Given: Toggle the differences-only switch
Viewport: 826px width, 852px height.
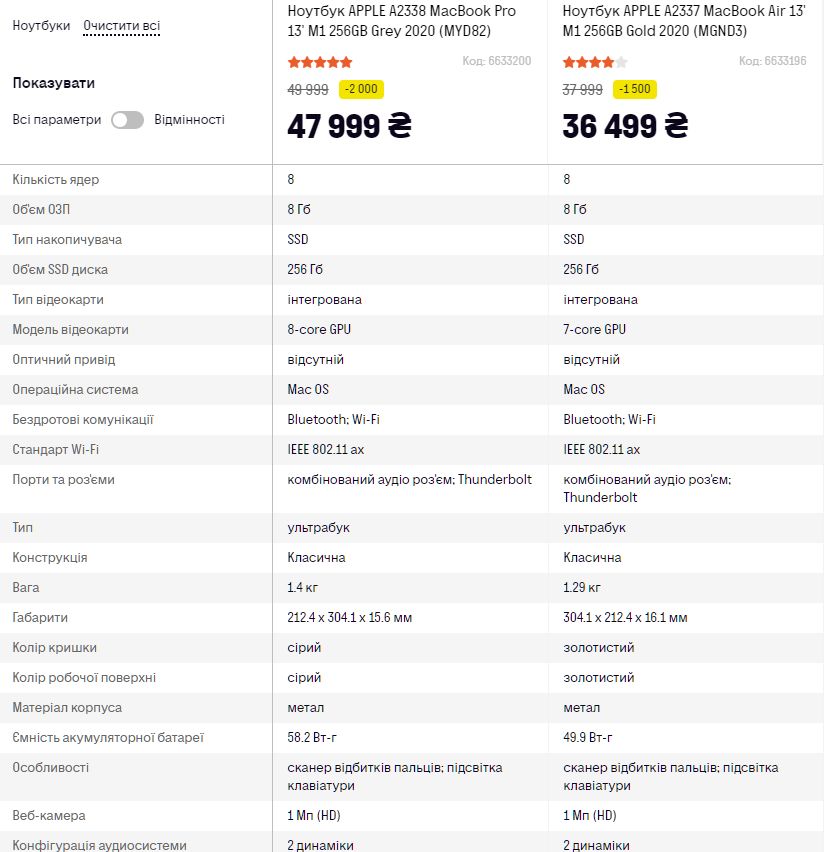Looking at the screenshot, I should [x=127, y=120].
